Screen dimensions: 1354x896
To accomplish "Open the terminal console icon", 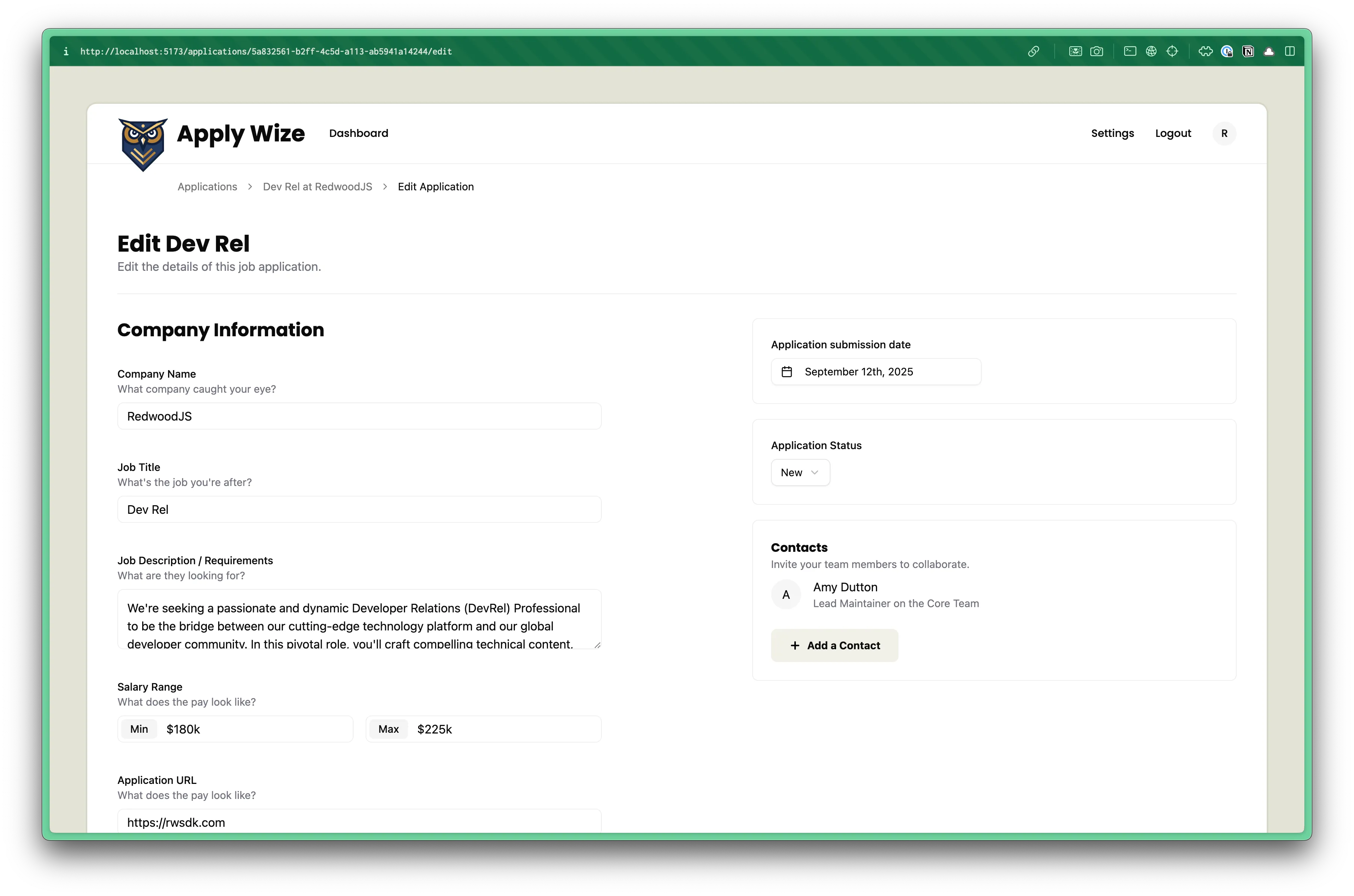I will point(1129,52).
